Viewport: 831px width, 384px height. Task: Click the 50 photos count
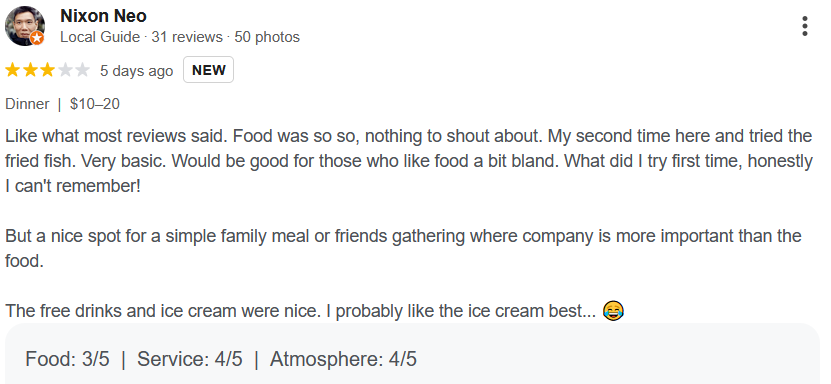coord(267,37)
